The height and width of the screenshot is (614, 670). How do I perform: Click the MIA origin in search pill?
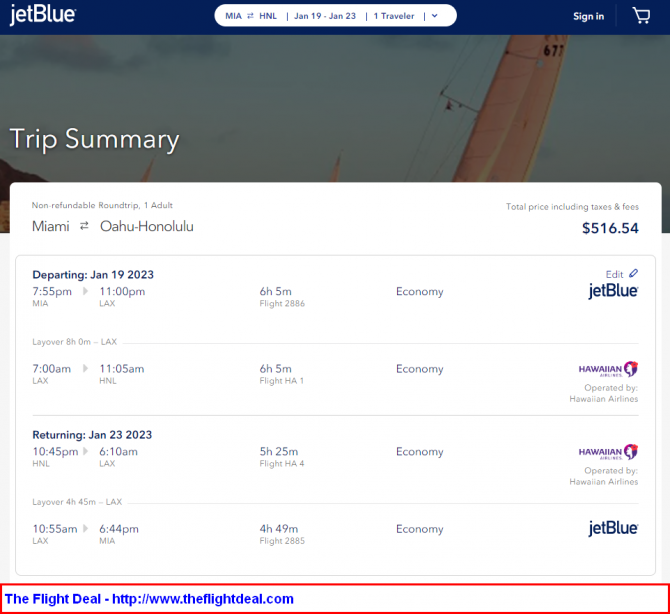[x=233, y=16]
